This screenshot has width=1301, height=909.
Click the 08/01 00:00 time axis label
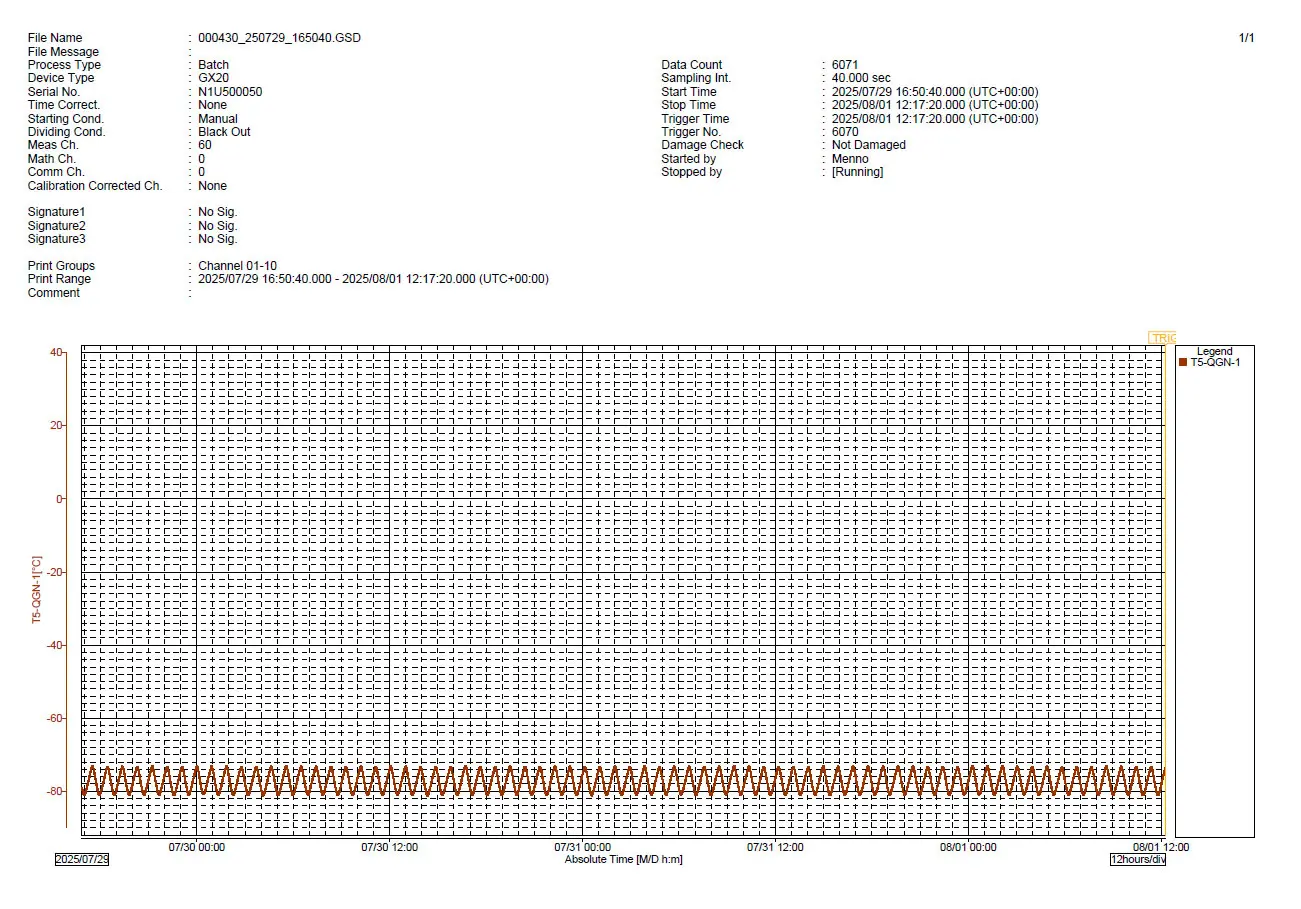968,847
